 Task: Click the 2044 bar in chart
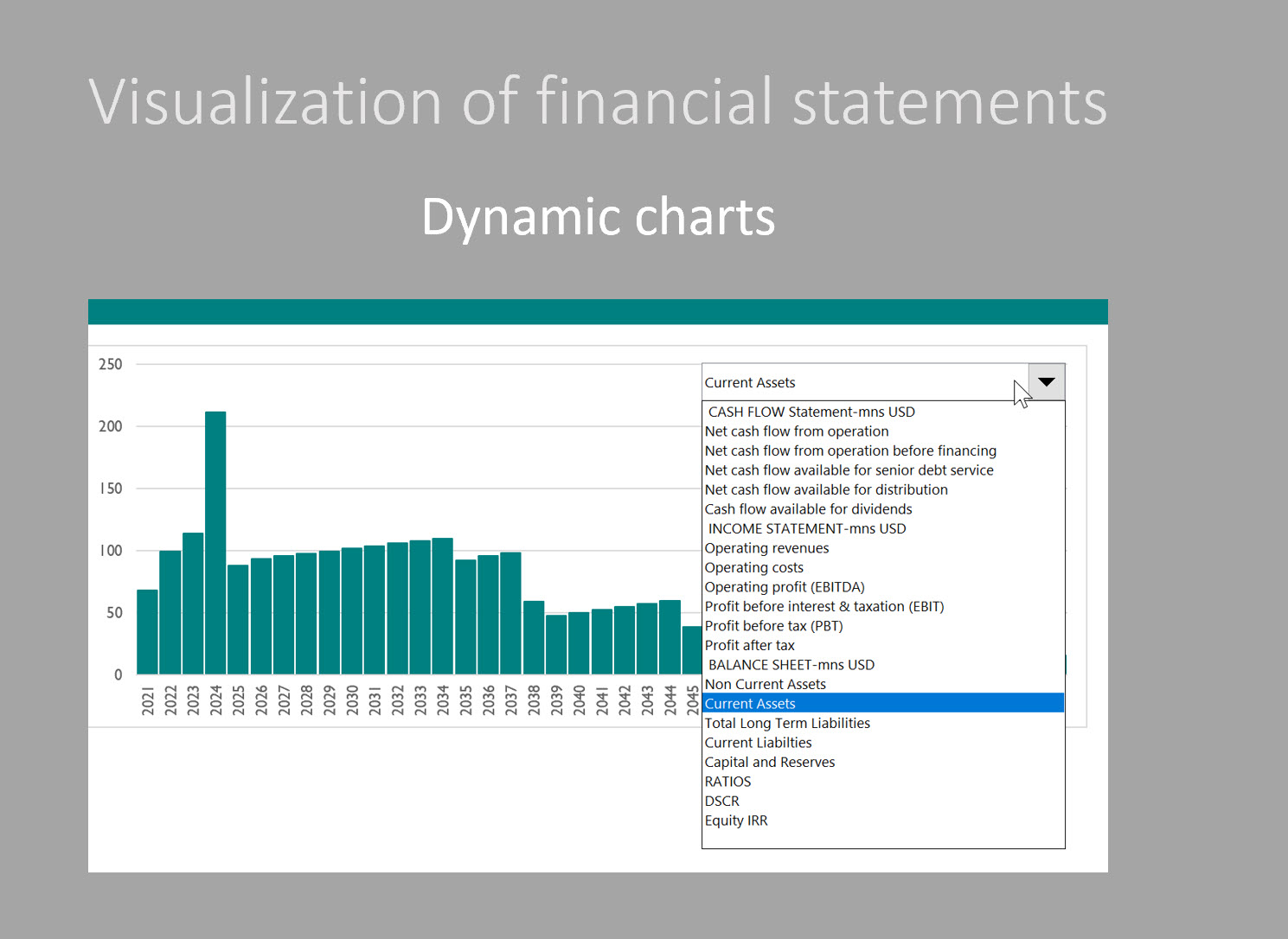(x=670, y=637)
